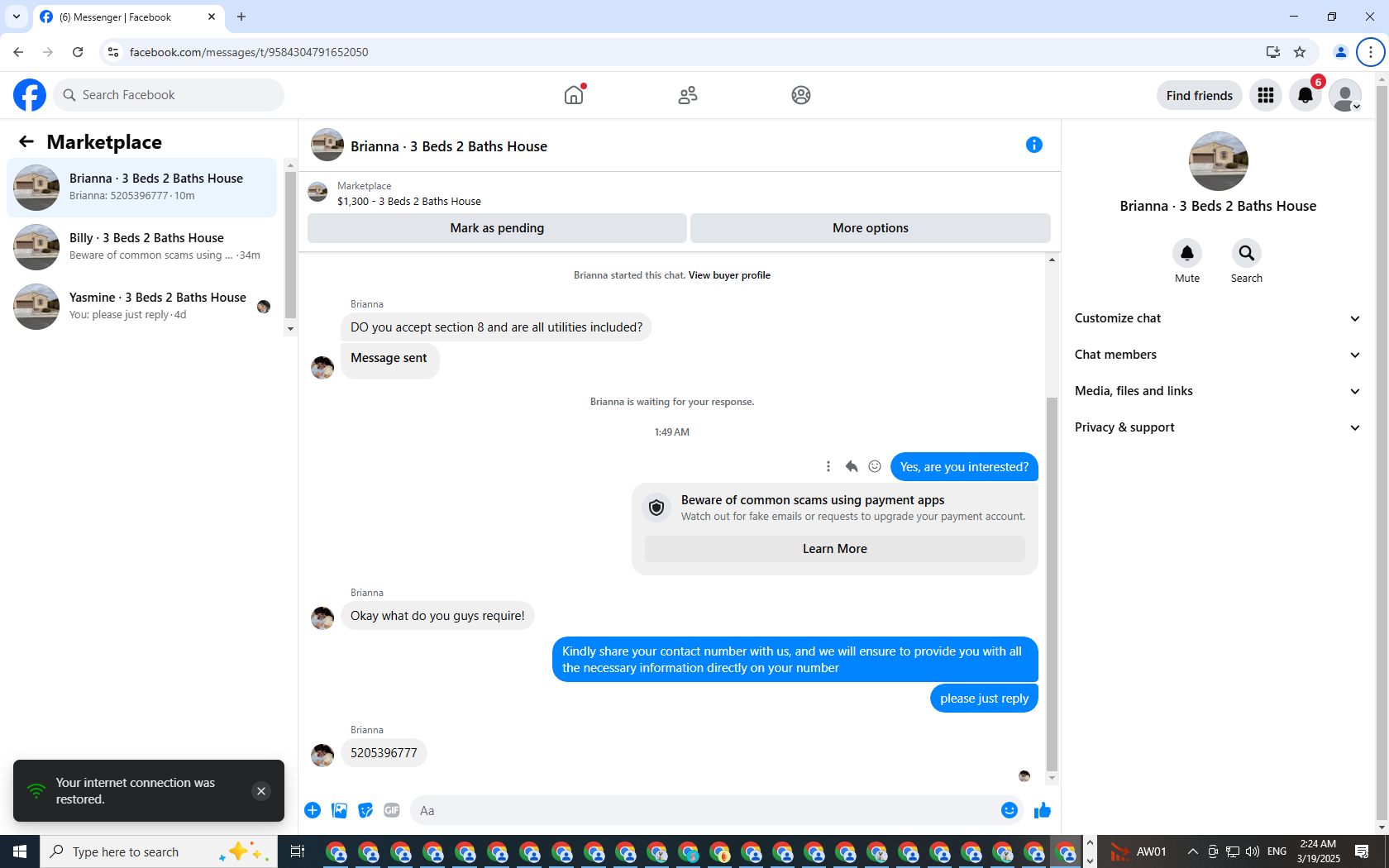Open Yasmine's 3 Beds 2 Baths chat

click(142, 307)
